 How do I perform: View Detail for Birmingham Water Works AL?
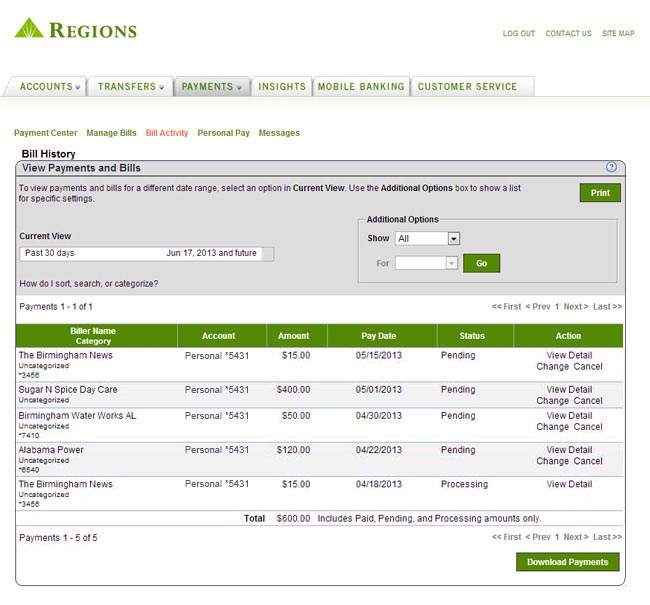pos(569,415)
